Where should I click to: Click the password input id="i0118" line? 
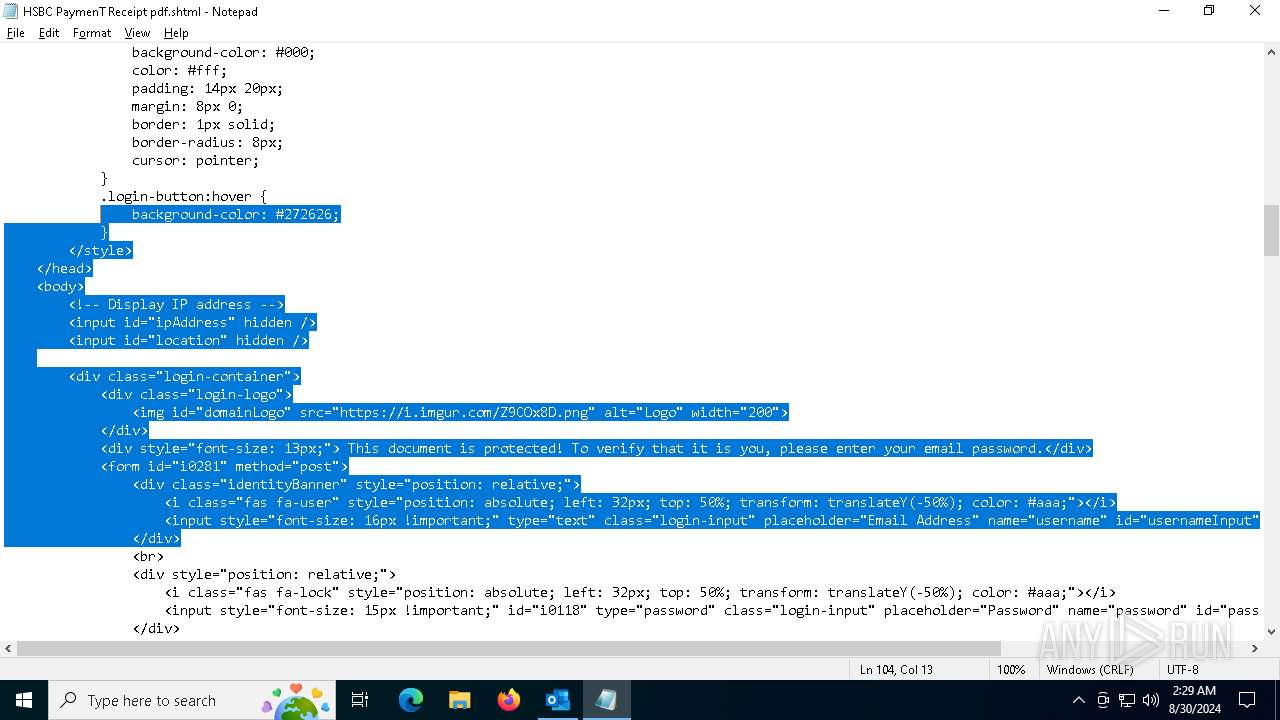[x=712, y=610]
